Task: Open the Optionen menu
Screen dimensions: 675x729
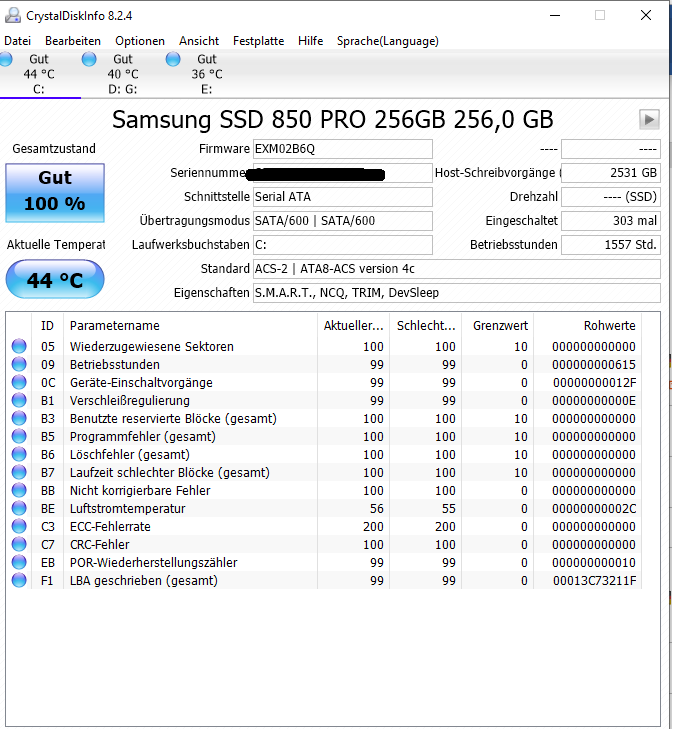Action: click(140, 41)
